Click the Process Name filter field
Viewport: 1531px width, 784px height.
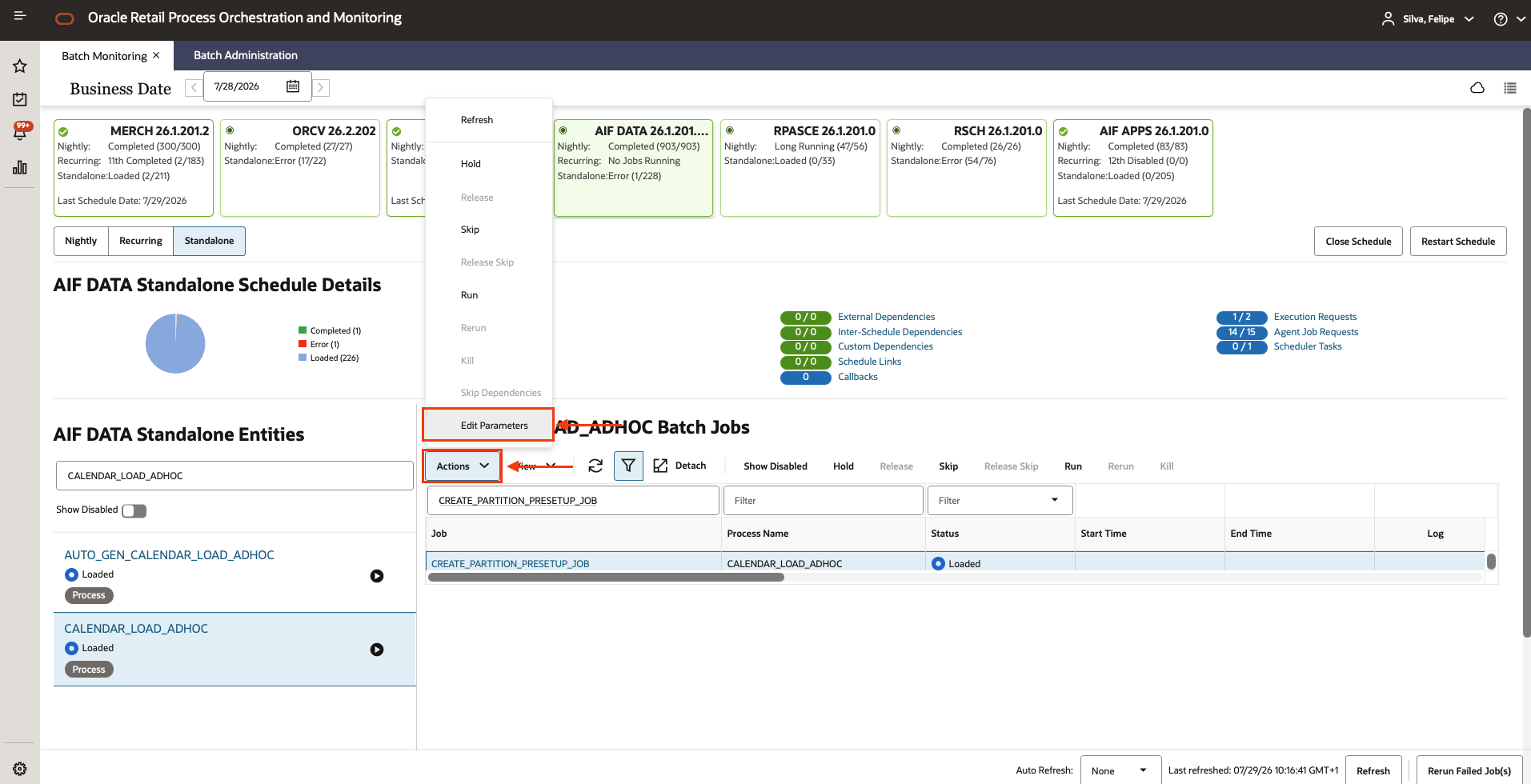point(823,501)
